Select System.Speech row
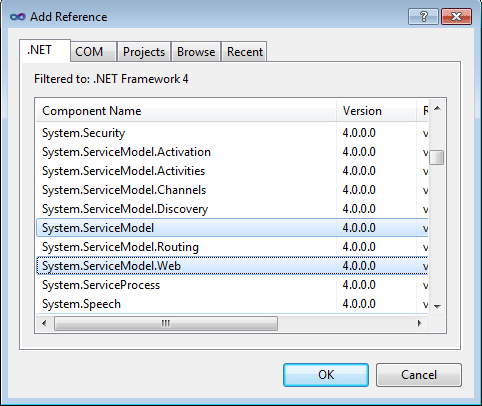The height and width of the screenshot is (406, 482). click(x=232, y=304)
